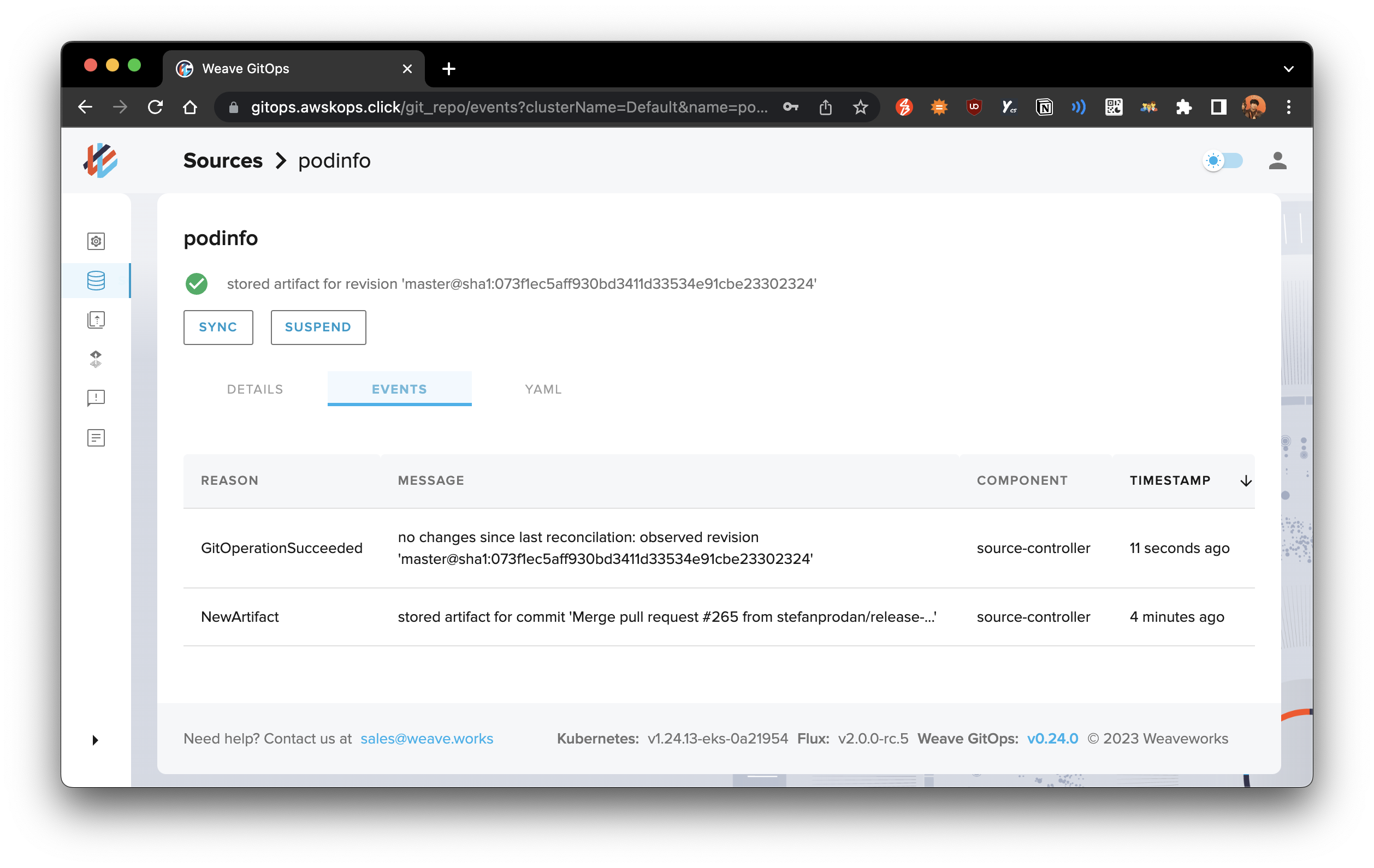Viewport: 1374px width, 868px height.
Task: Select the Weave GitOps browser tab
Action: [x=294, y=69]
